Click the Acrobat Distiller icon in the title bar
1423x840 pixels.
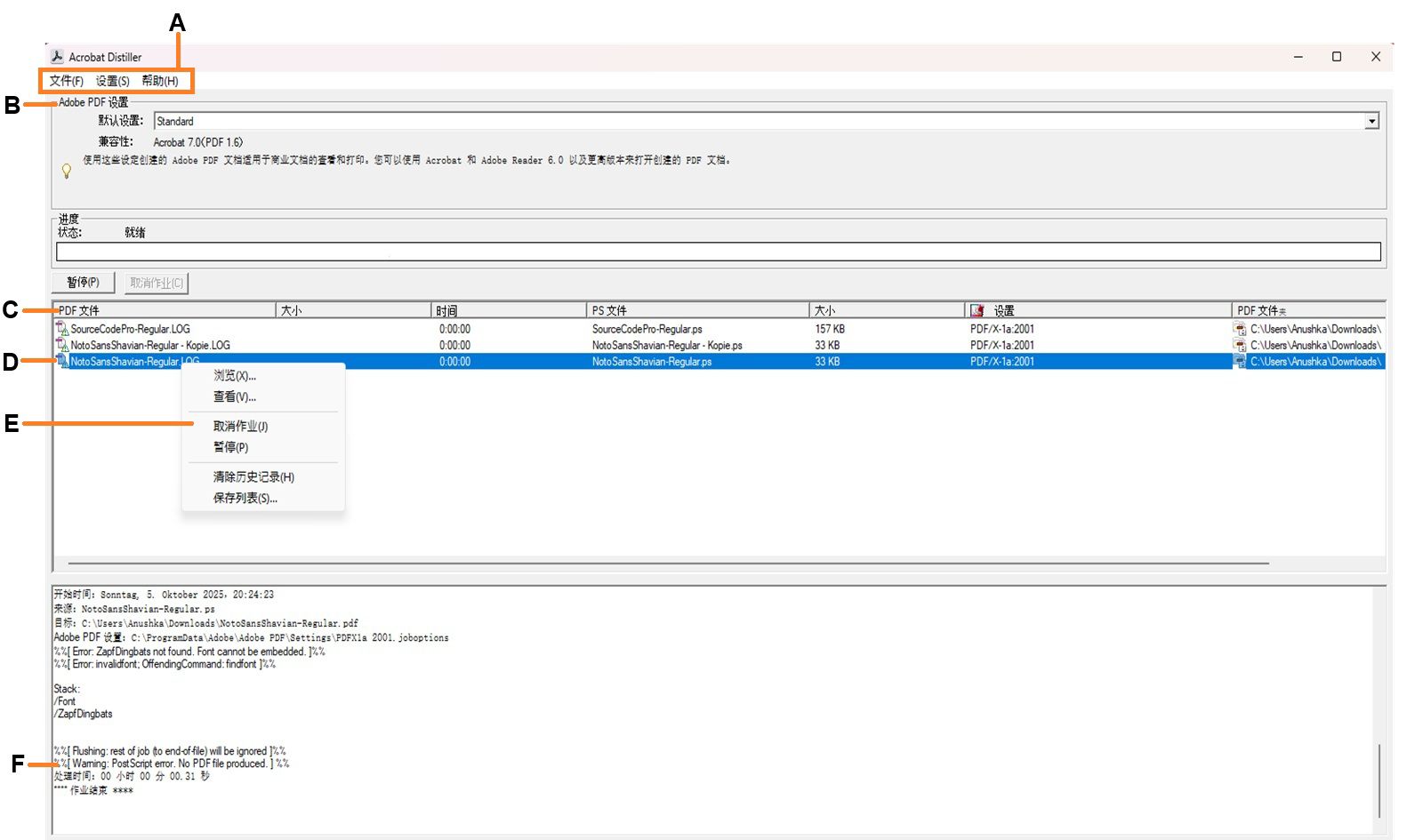pyautogui.click(x=58, y=56)
